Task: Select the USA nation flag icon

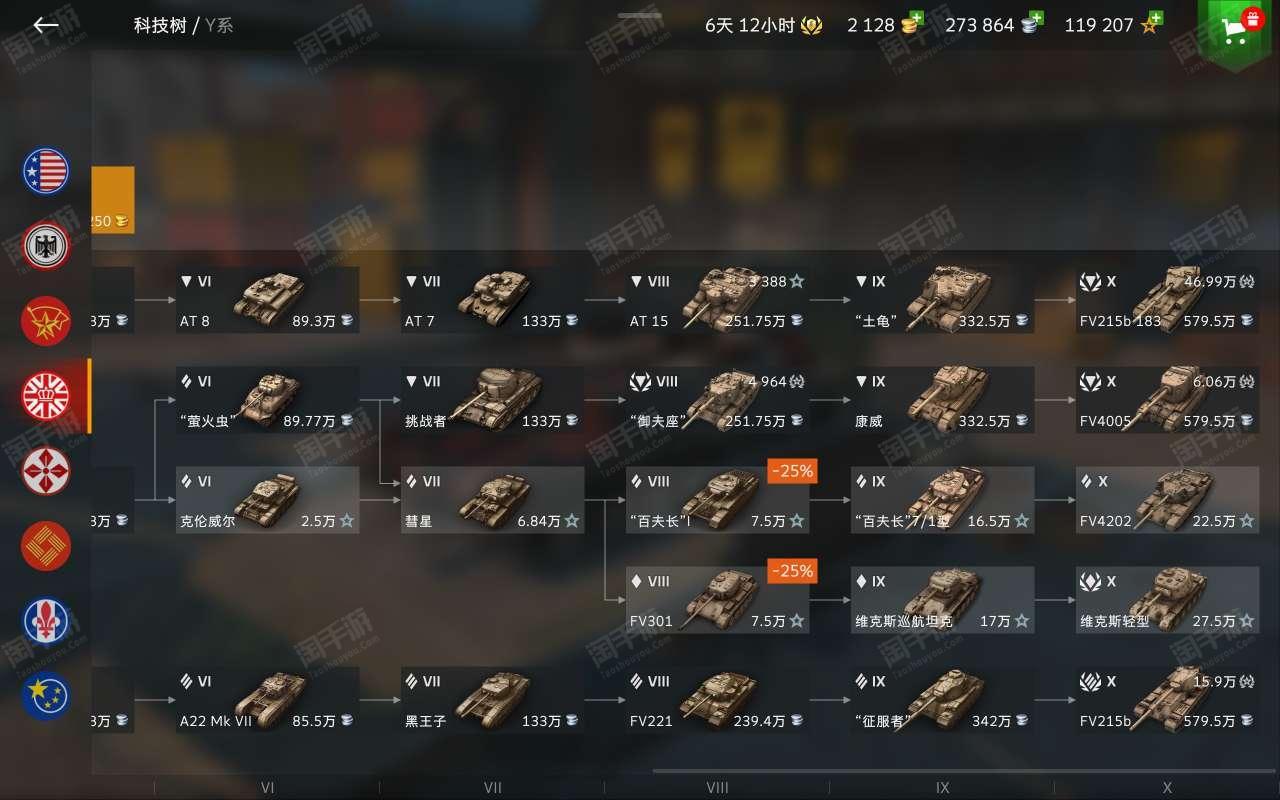Action: click(46, 171)
